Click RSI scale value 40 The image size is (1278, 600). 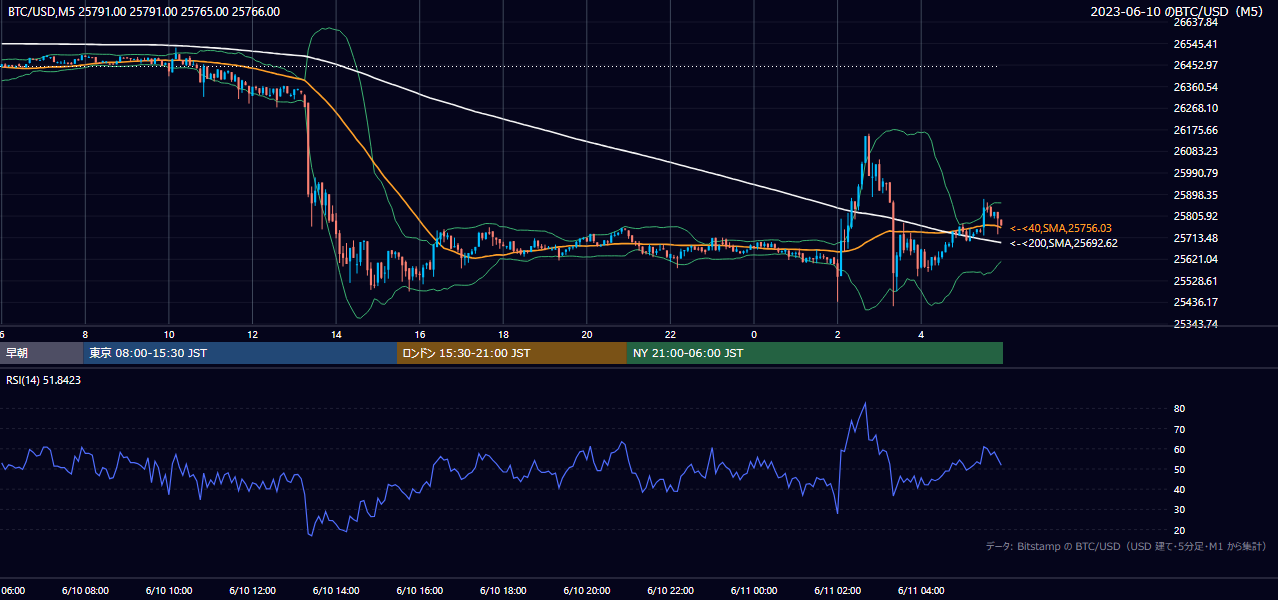[x=1179, y=490]
